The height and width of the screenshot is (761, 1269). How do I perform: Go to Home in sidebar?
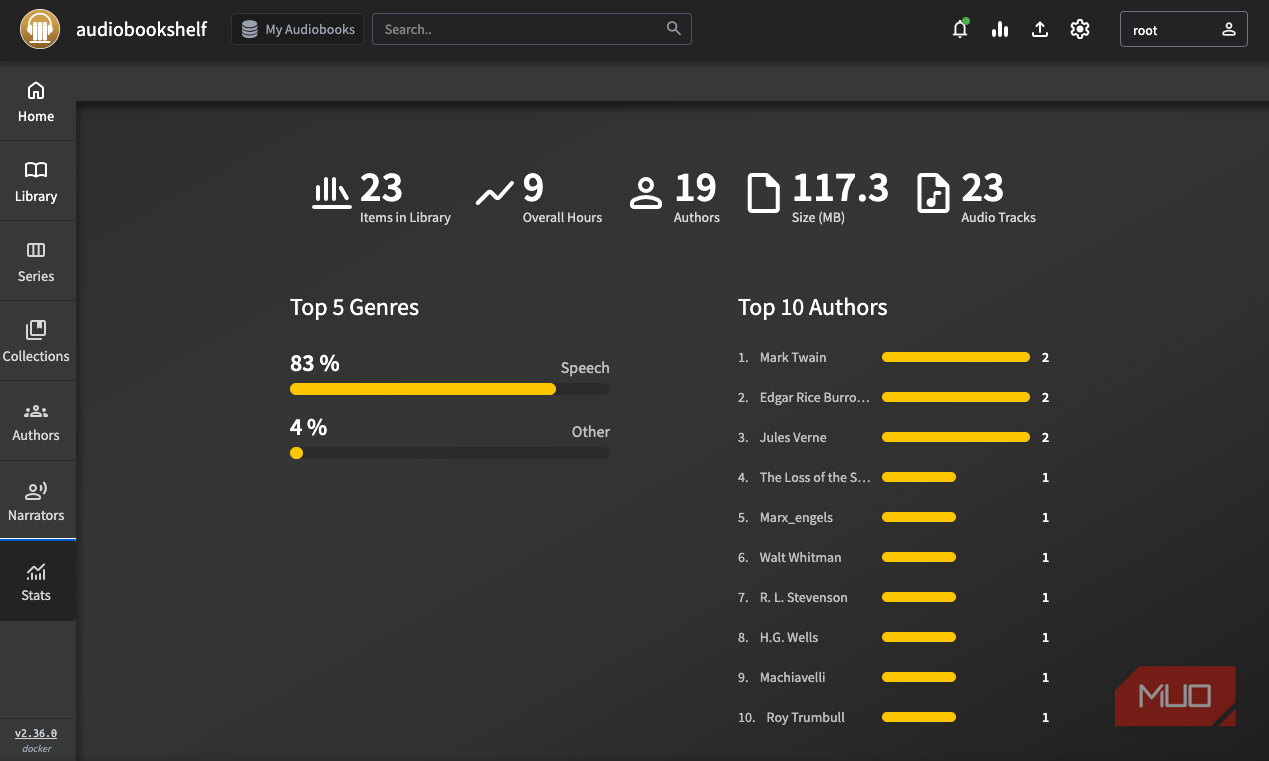[x=37, y=101]
